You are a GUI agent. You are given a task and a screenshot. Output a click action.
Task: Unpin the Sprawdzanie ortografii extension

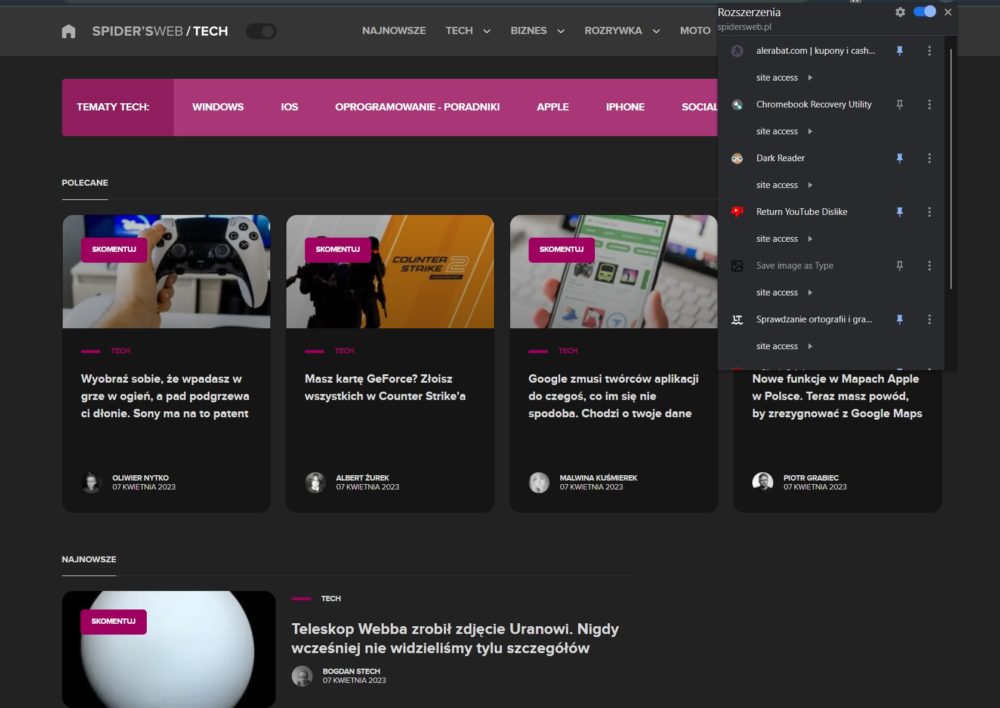click(899, 319)
